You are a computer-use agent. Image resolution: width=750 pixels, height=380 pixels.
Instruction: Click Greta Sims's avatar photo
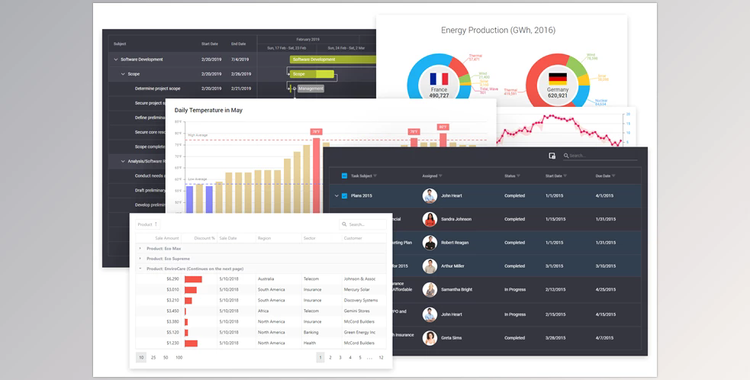[430, 338]
